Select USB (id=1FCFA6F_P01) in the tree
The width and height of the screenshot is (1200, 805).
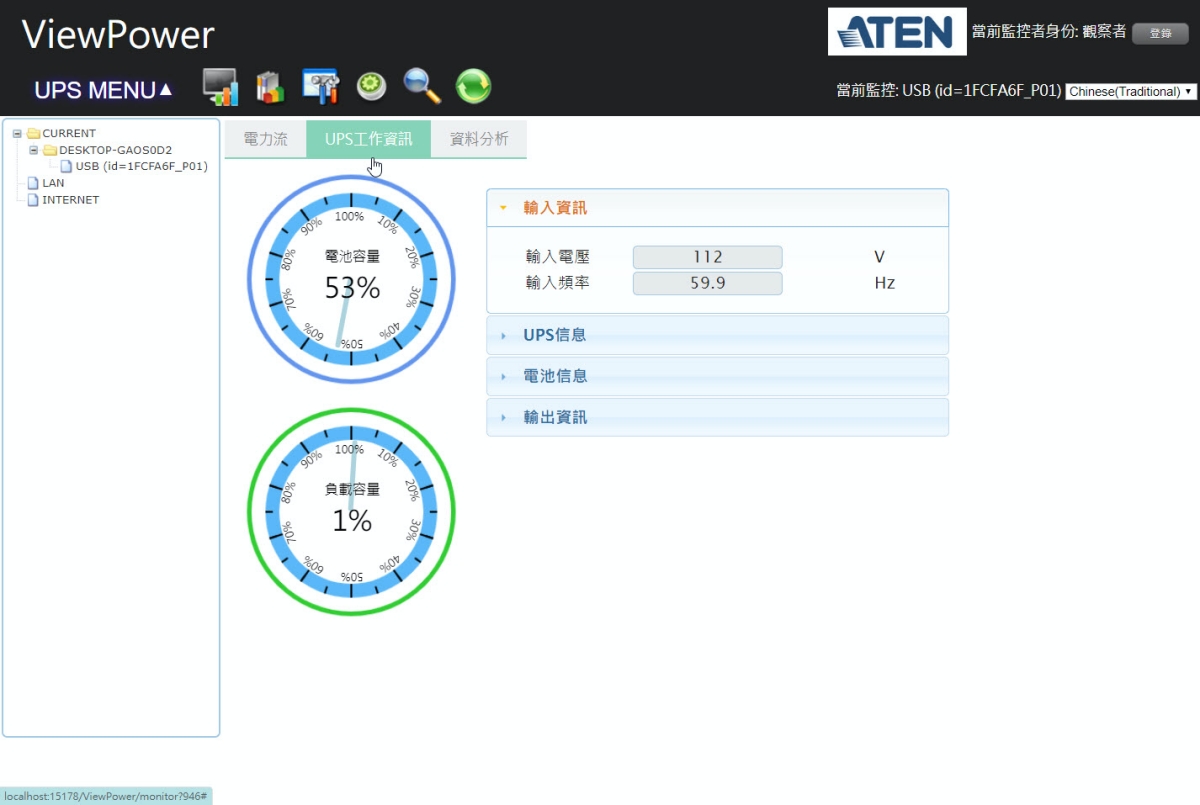tap(141, 166)
